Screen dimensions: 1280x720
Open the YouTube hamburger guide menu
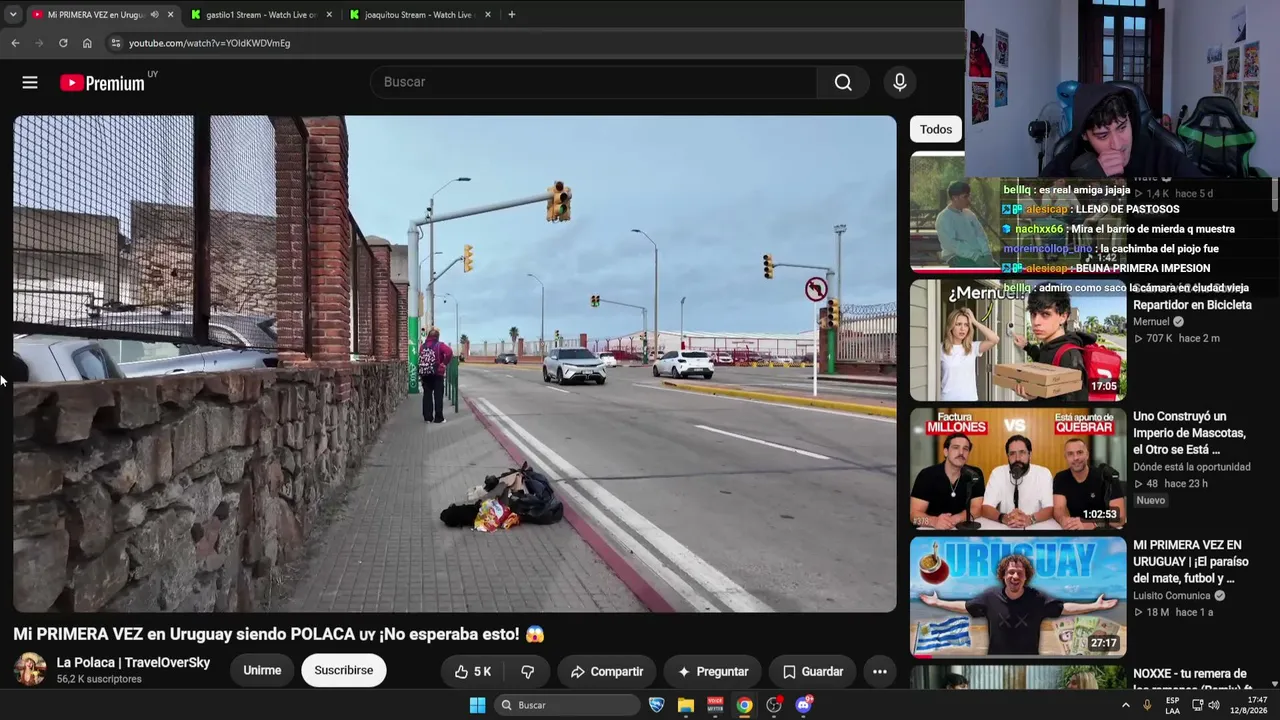tap(30, 83)
